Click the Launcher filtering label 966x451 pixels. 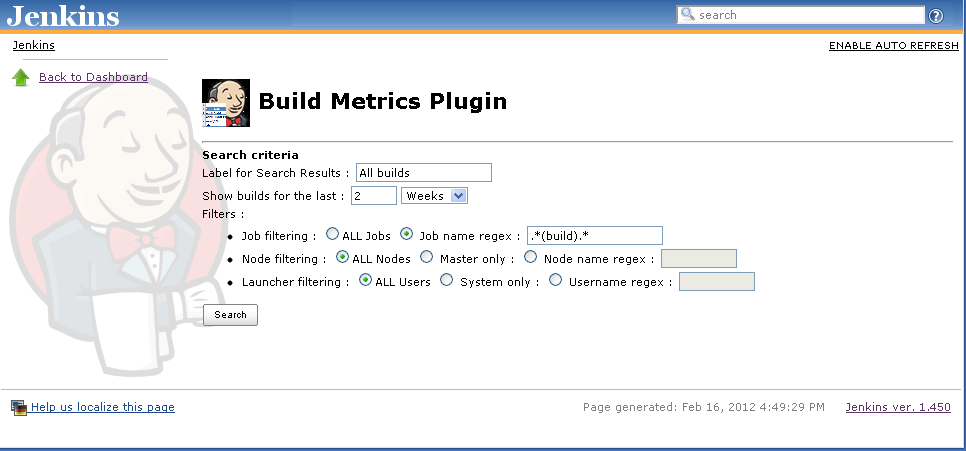[296, 282]
